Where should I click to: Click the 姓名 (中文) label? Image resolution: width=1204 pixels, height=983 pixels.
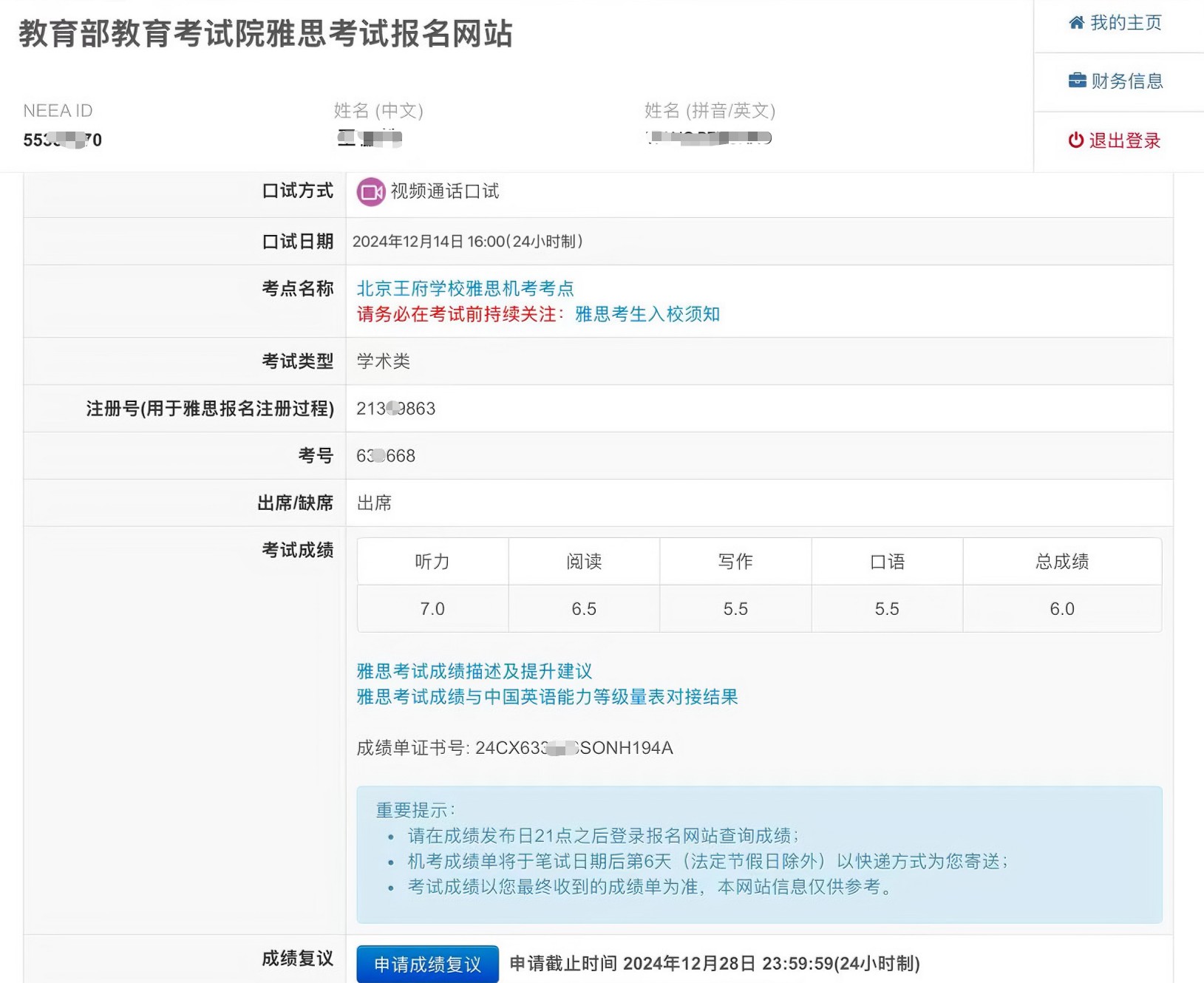(378, 111)
